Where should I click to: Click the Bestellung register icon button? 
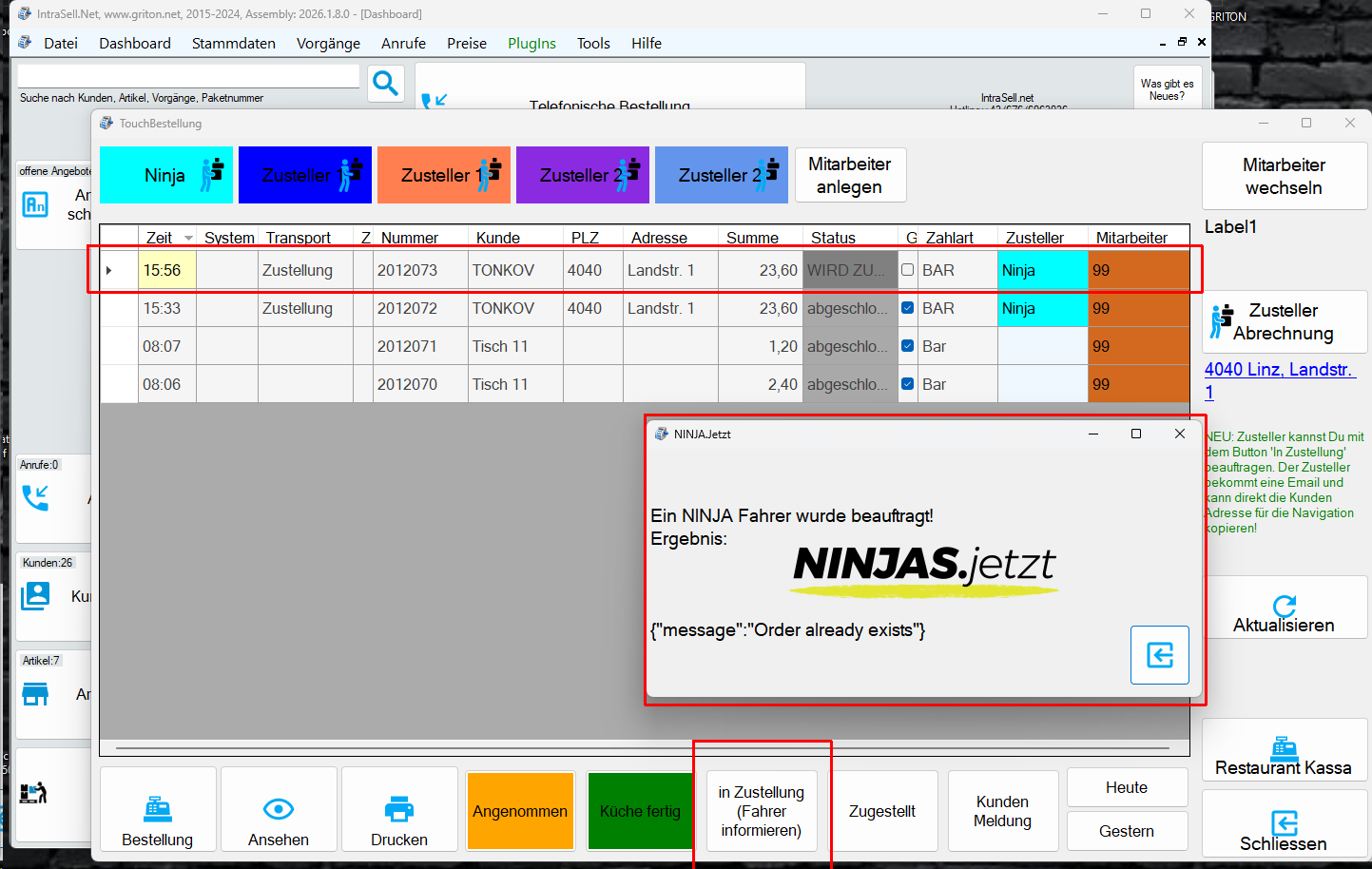(158, 810)
